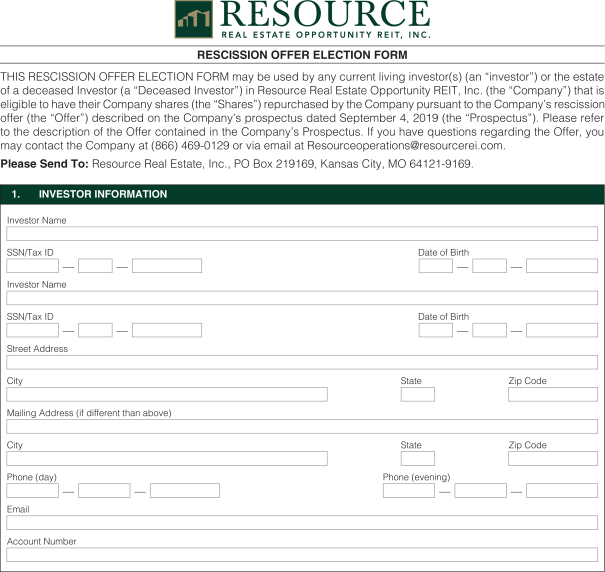
Task: Click the Account Number field
Action: tap(302, 554)
